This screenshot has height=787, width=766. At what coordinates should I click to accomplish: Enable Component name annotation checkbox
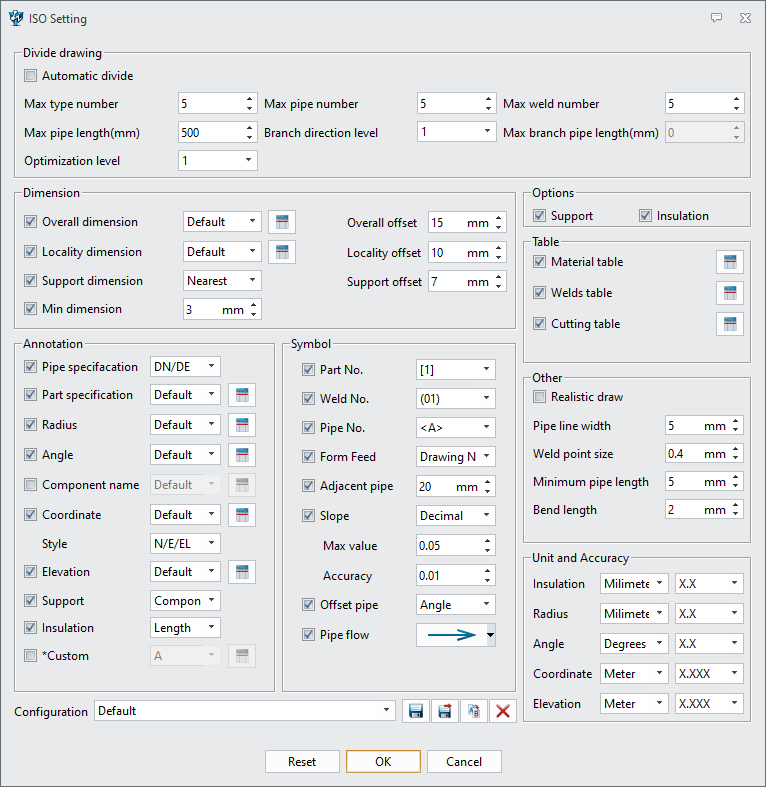pyautogui.click(x=31, y=485)
